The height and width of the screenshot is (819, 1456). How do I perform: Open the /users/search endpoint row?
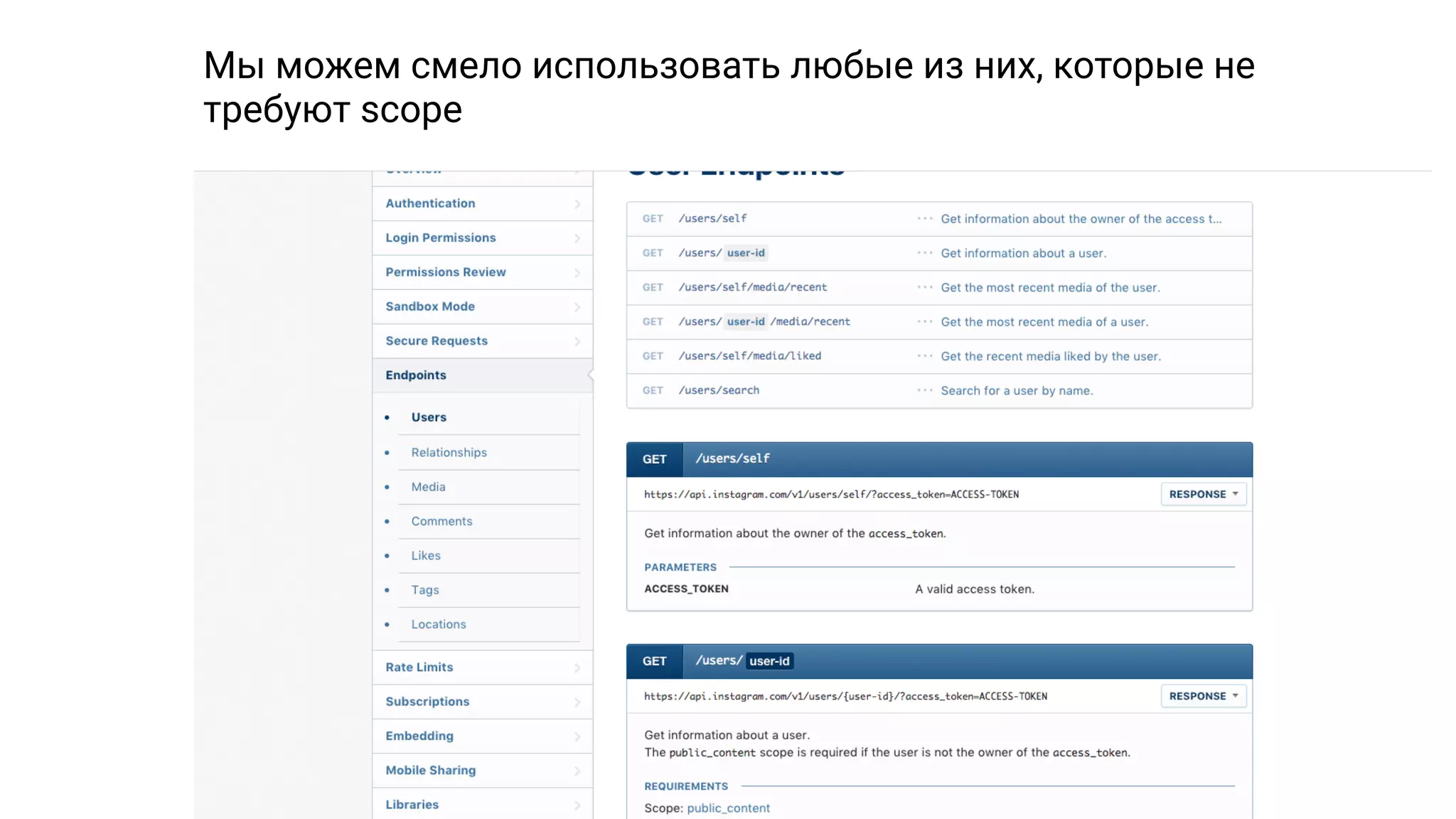coord(939,390)
